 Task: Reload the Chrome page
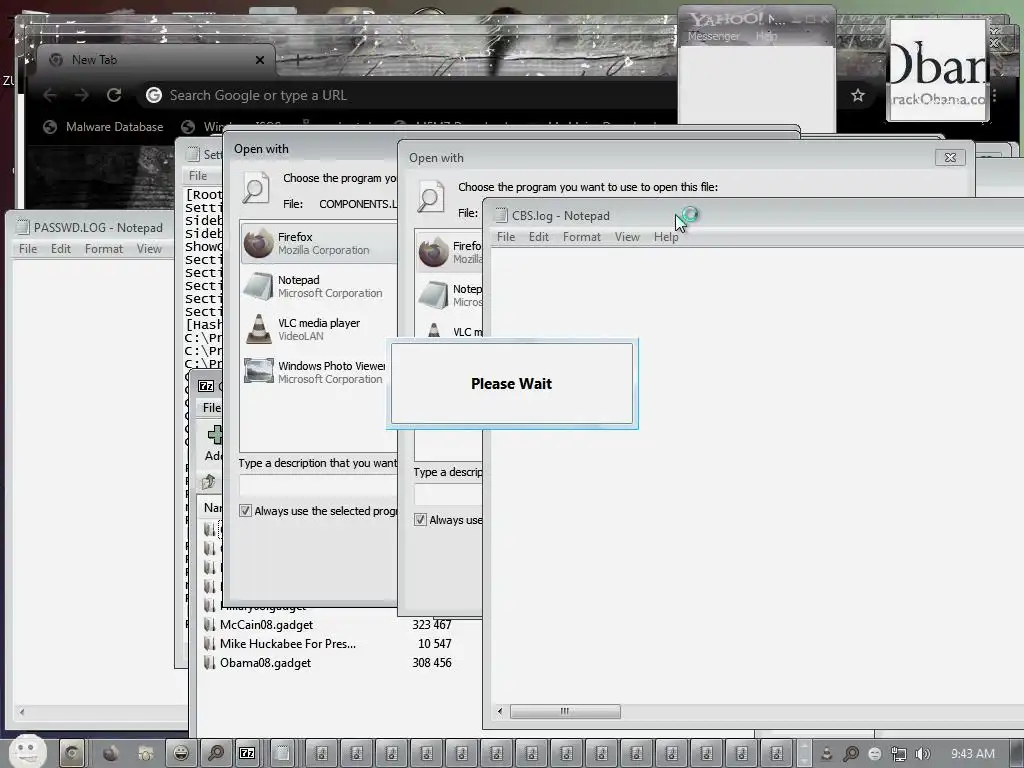click(114, 95)
